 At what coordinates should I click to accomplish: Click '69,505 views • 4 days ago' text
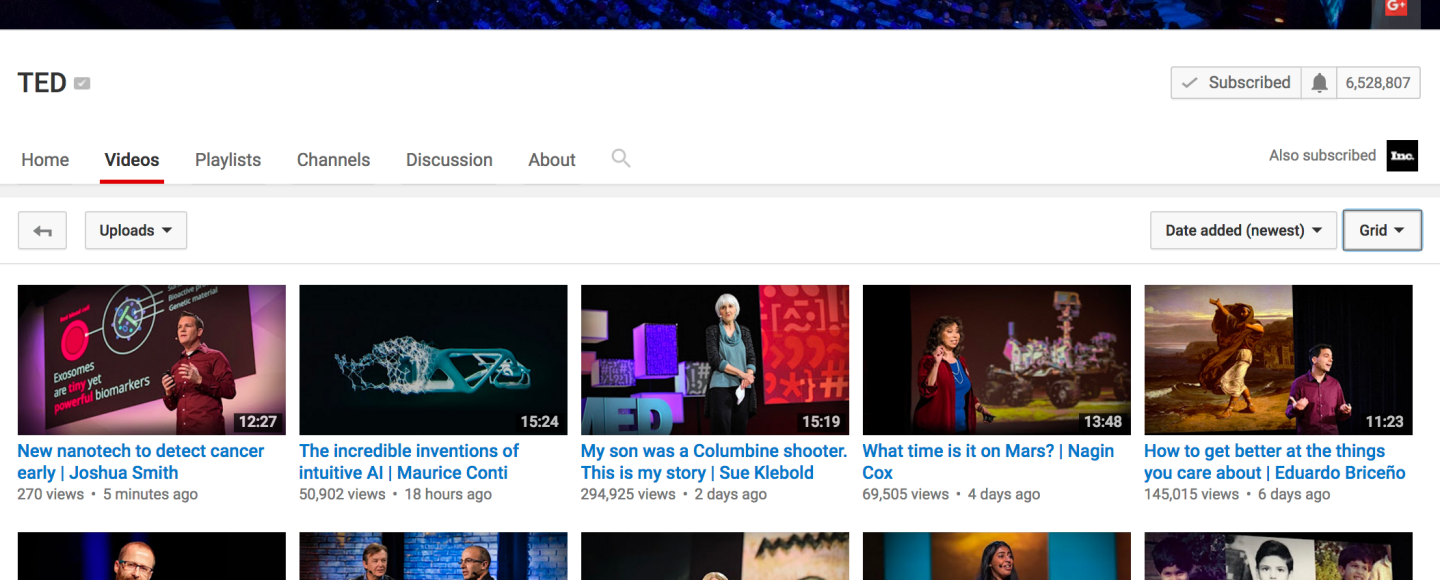click(951, 494)
